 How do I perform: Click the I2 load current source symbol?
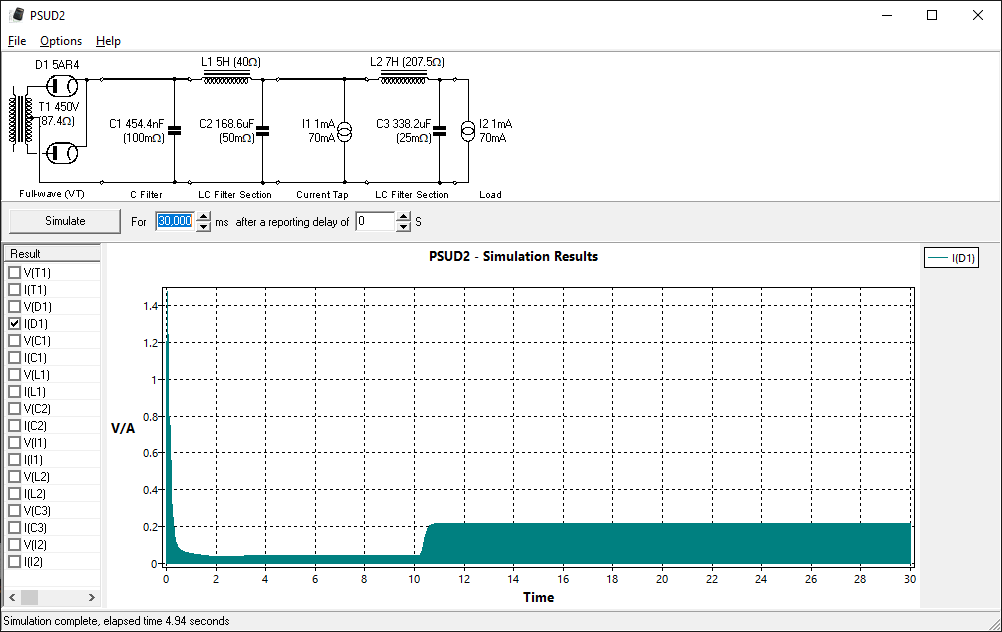pos(468,131)
